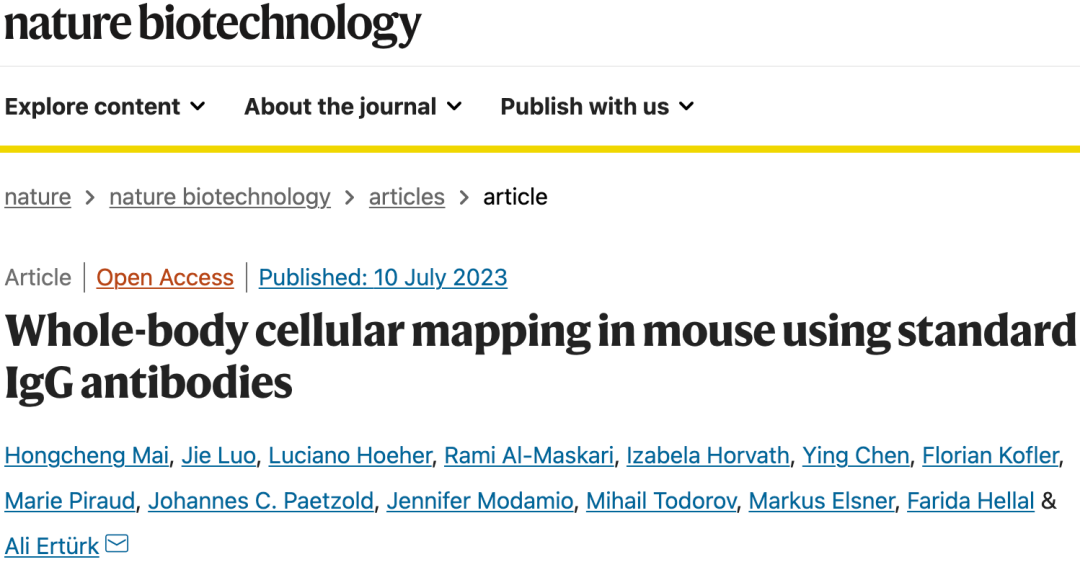Click the Open Access link
This screenshot has height=562, width=1080.
[165, 278]
